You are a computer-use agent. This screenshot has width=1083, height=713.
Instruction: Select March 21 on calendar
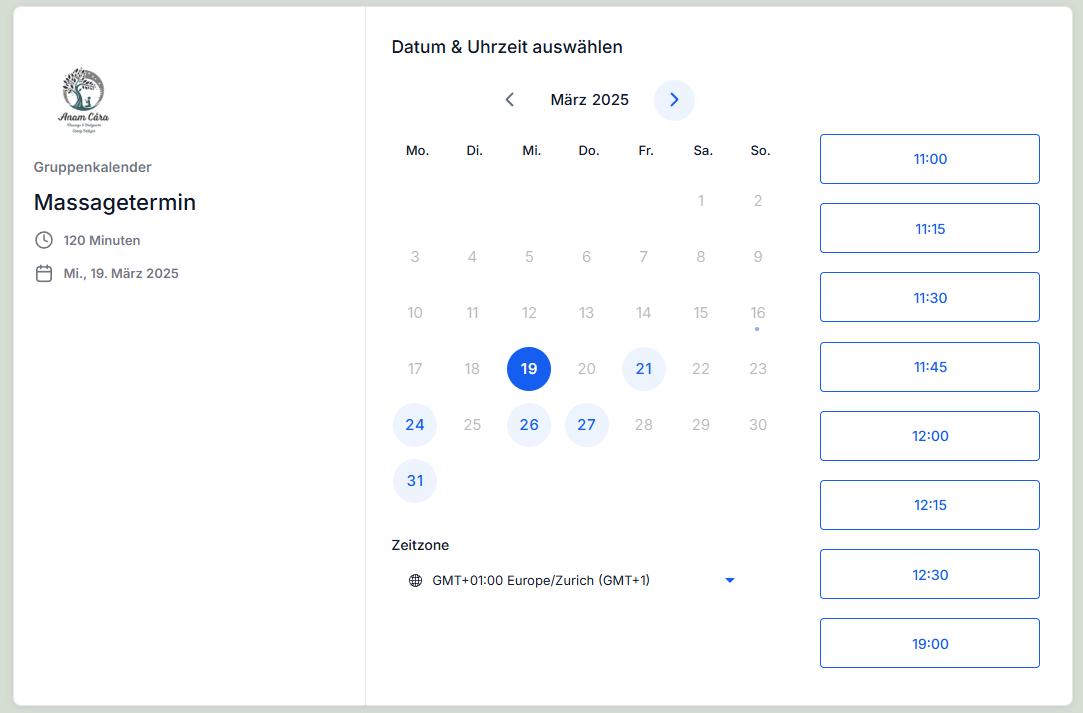click(x=644, y=369)
